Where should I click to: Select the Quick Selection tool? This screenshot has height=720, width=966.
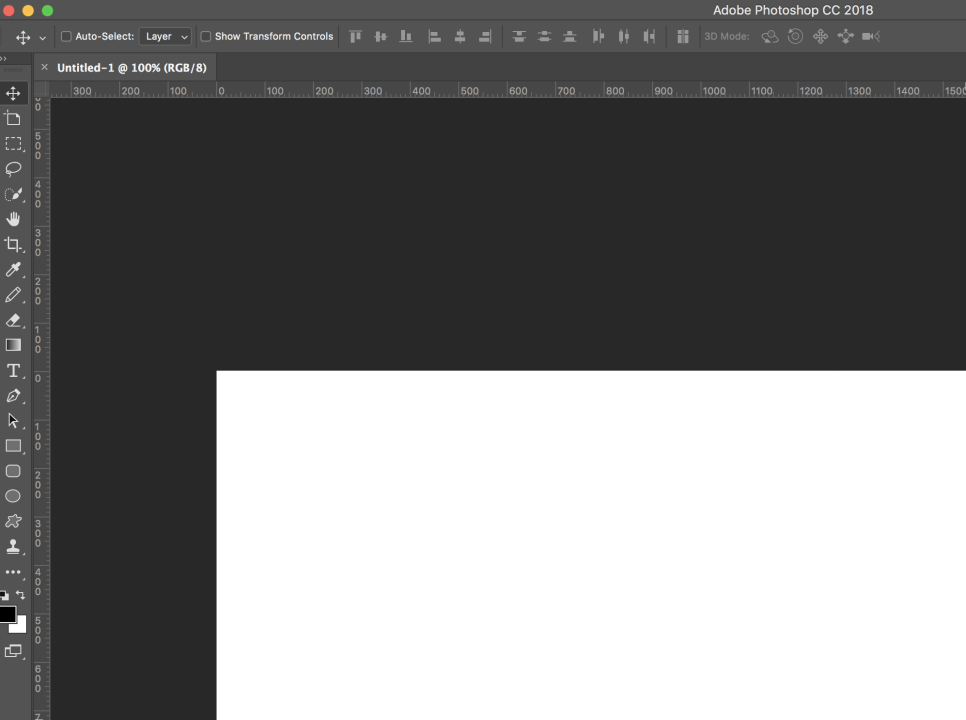[13, 194]
